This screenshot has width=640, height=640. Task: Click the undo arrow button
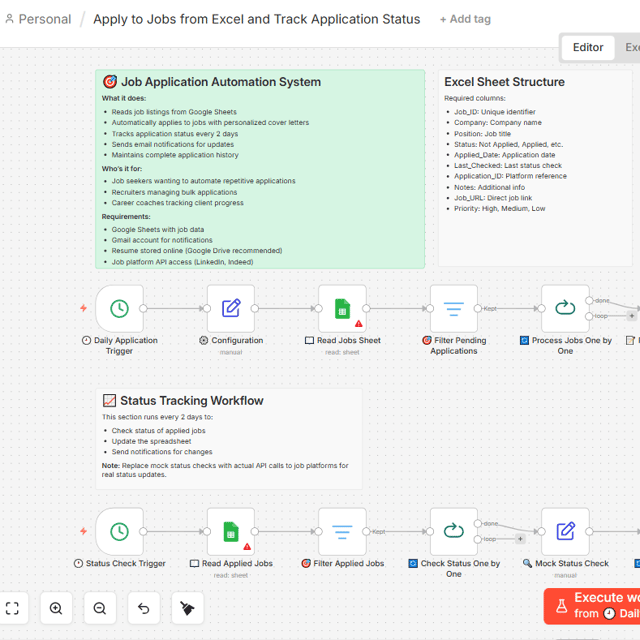144,608
